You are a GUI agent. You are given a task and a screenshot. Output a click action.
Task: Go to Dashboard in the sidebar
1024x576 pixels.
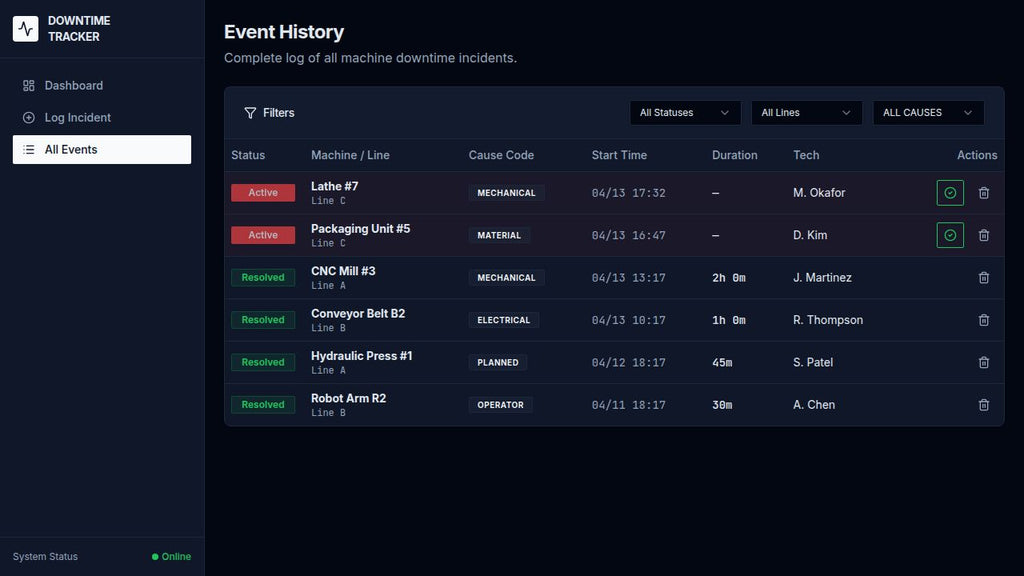(x=73, y=86)
